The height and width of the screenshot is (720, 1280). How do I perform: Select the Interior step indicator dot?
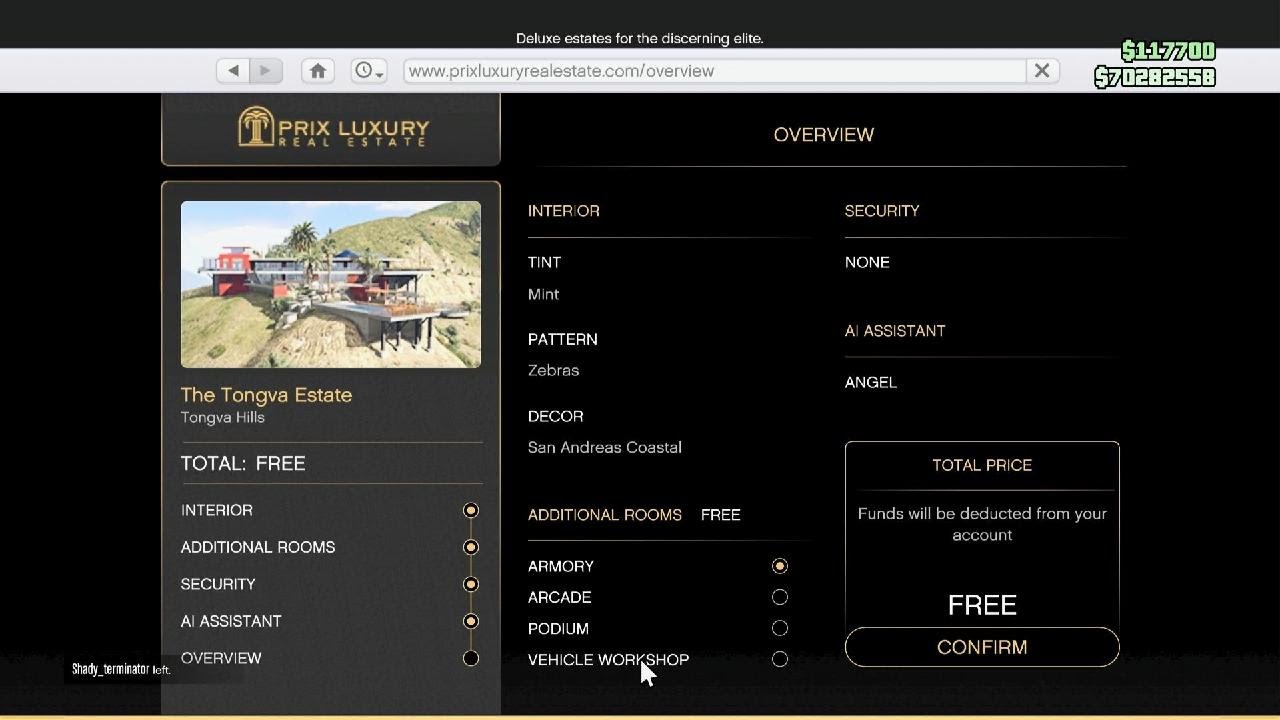(471, 510)
